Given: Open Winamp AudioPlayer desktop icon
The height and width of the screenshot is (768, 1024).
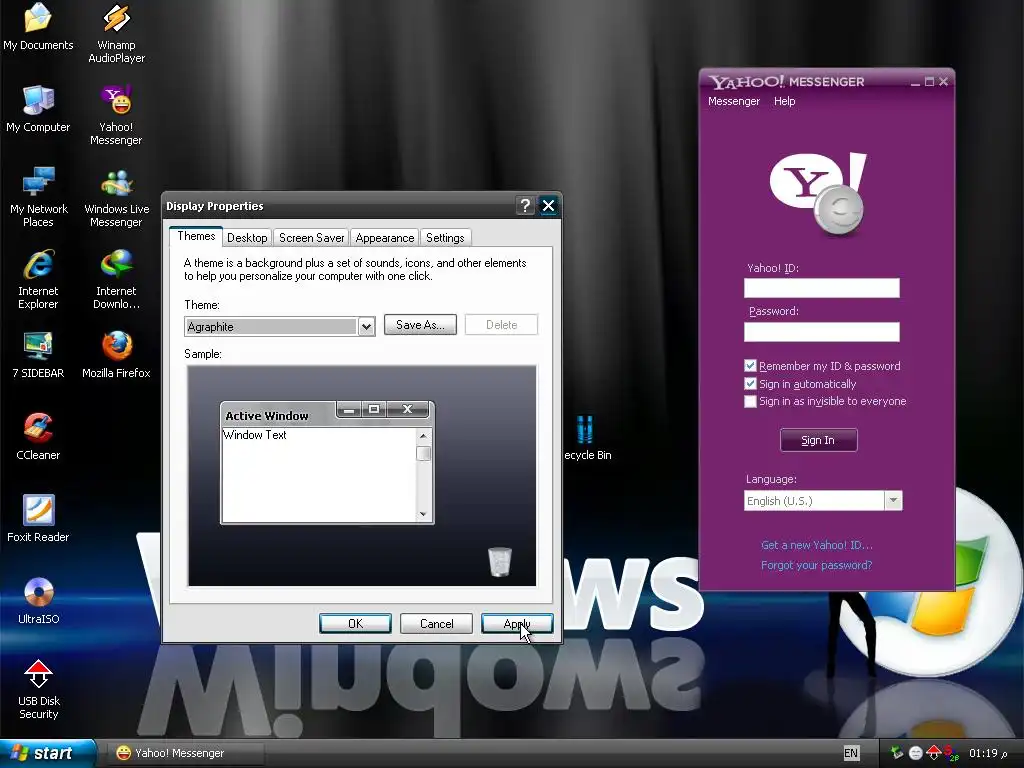Looking at the screenshot, I should click(x=116, y=33).
